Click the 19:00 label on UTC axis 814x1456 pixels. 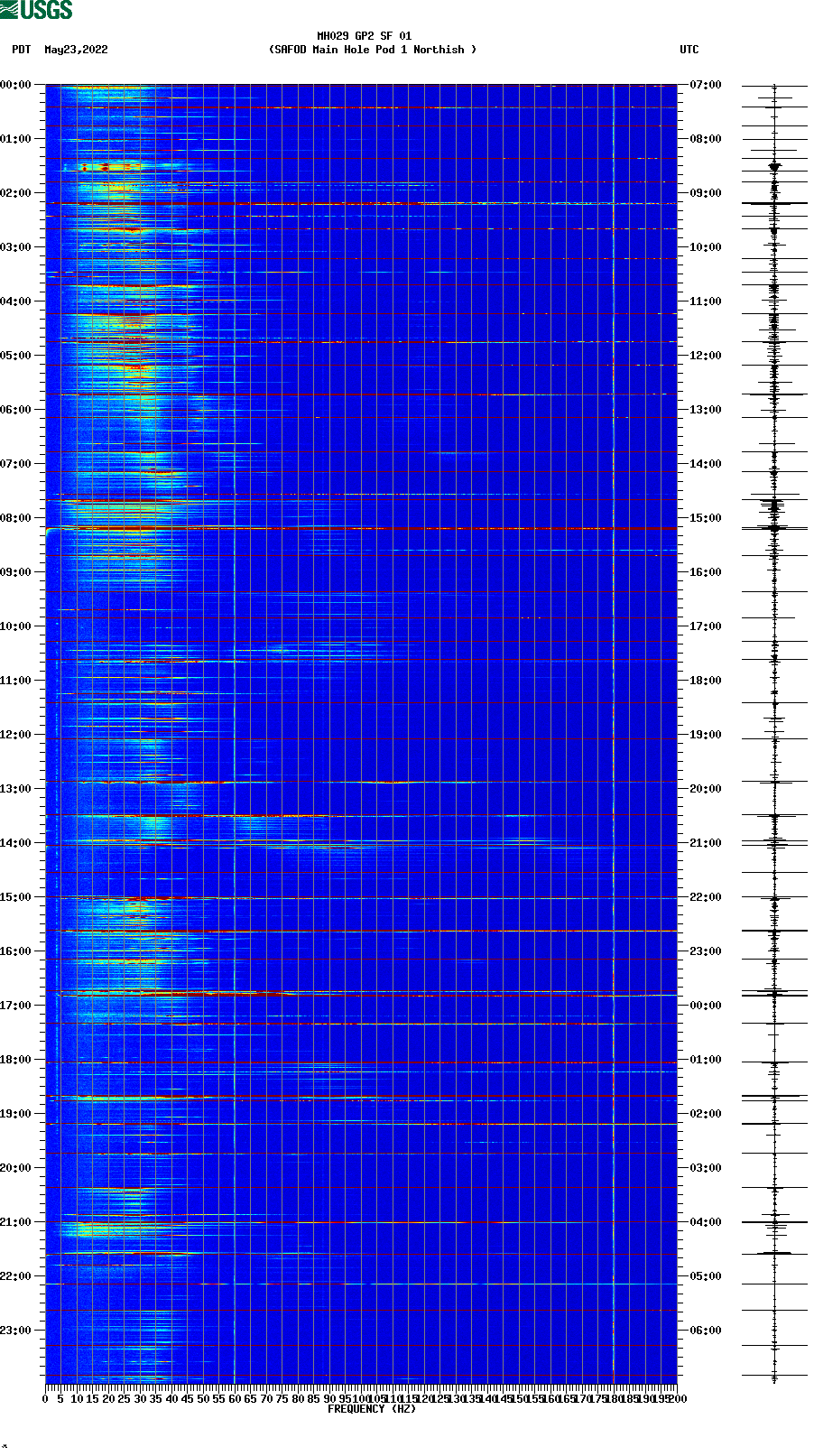coord(706,735)
